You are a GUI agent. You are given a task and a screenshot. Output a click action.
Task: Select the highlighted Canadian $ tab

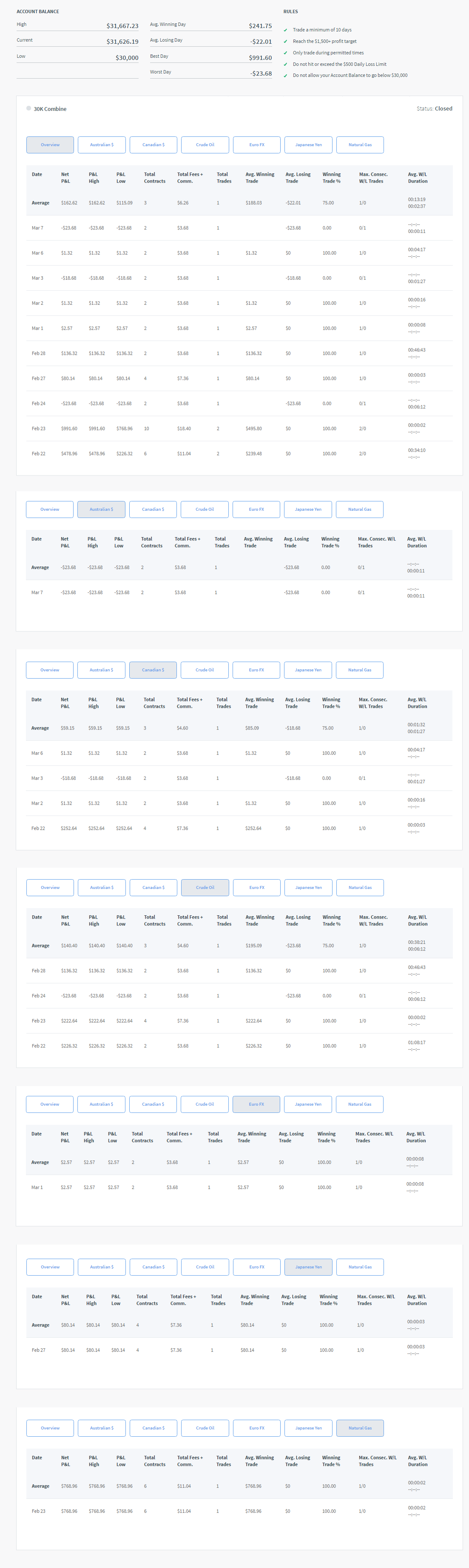[x=153, y=670]
